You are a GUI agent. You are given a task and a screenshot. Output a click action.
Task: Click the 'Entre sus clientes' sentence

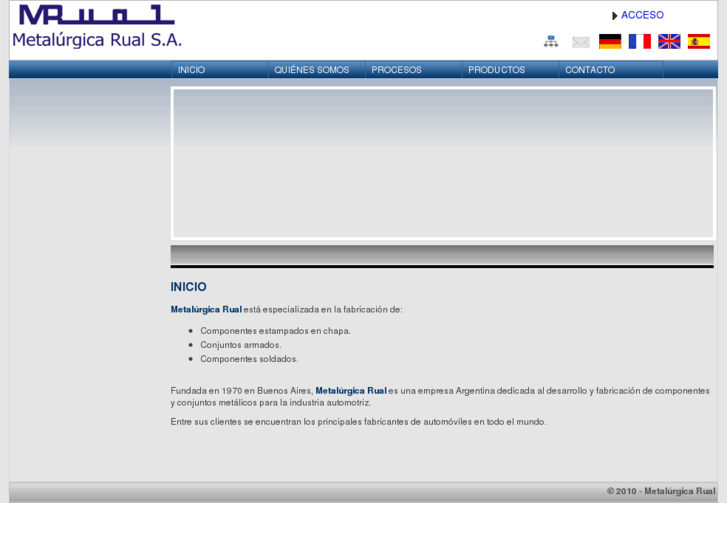358,422
